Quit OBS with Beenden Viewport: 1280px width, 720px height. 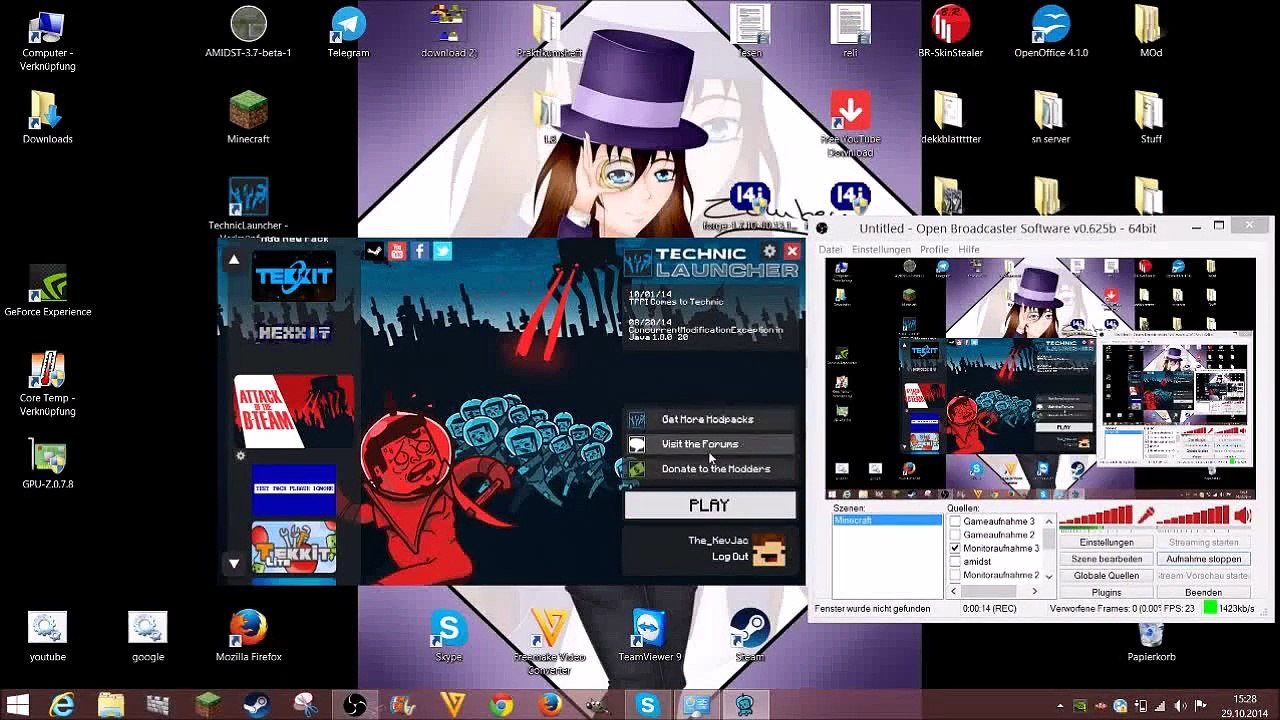coord(1204,592)
